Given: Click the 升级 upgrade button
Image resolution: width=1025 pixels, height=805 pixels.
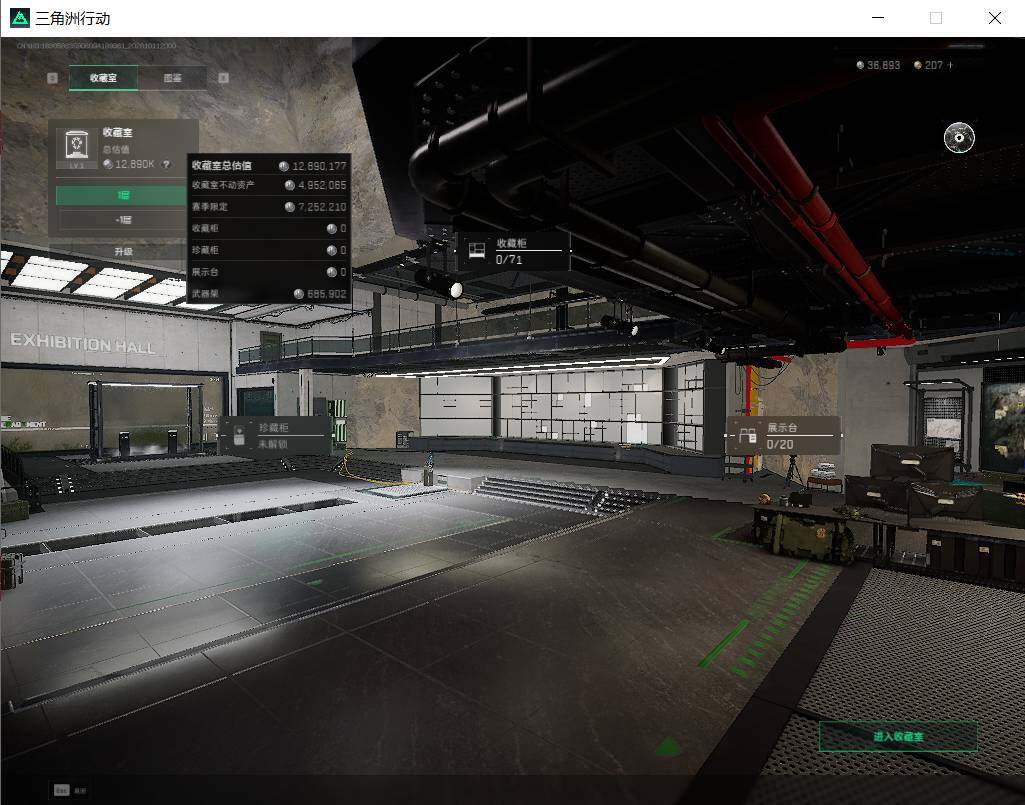Looking at the screenshot, I should (x=122, y=252).
